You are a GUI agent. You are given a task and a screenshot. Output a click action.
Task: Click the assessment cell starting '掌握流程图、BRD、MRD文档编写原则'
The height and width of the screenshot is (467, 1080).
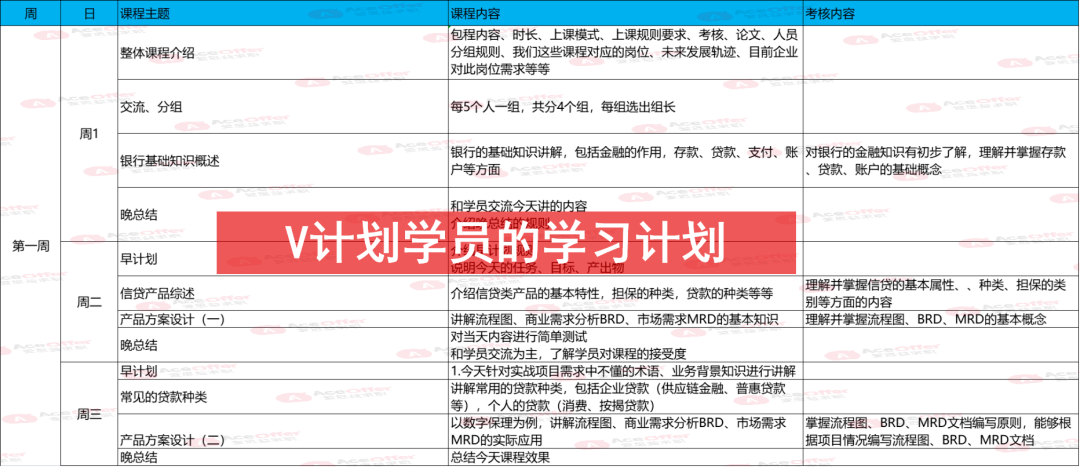pos(941,432)
